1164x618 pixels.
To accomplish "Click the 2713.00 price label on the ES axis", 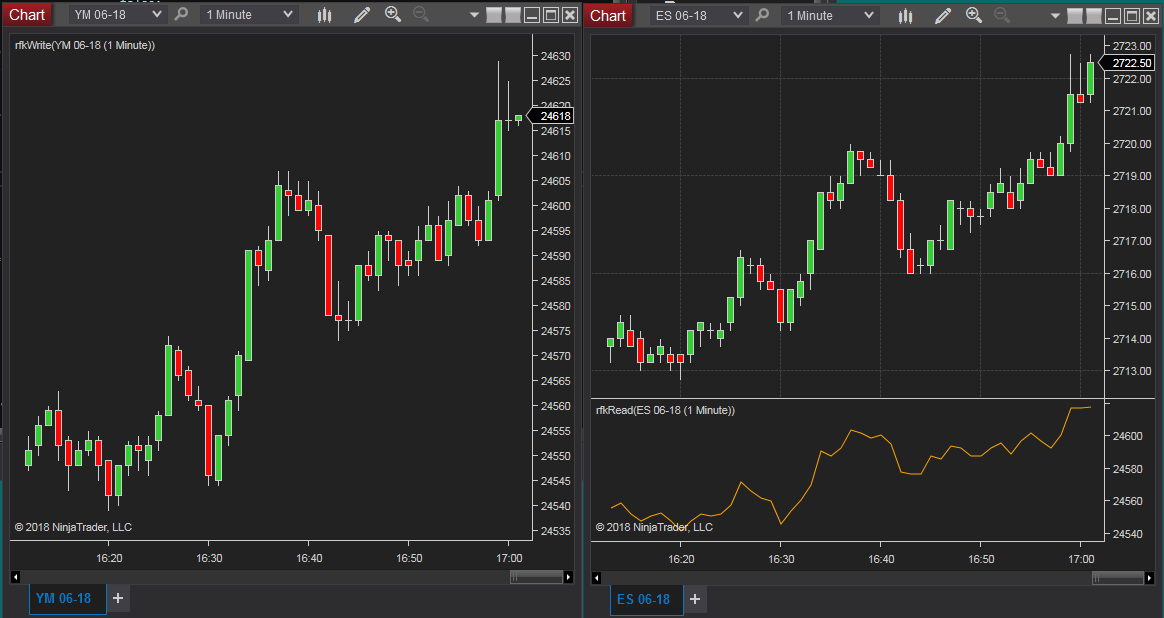I will 1132,371.
